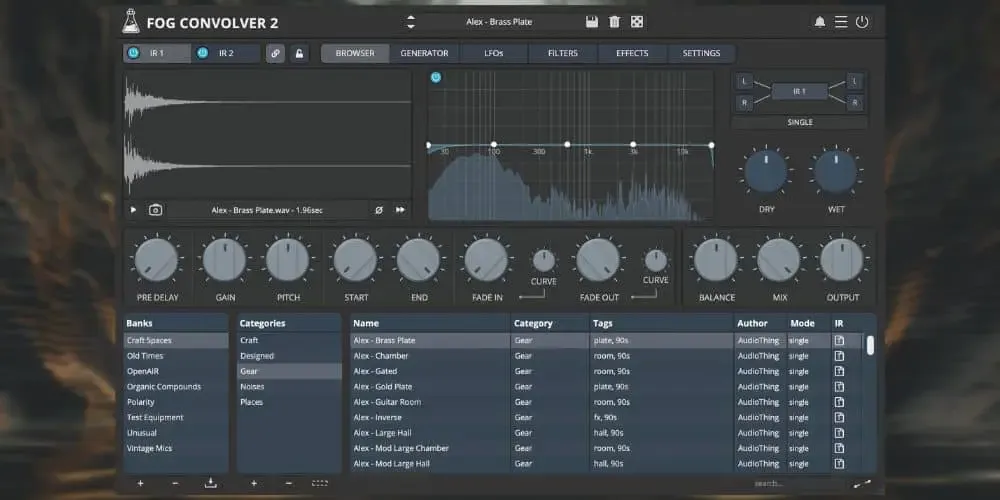The height and width of the screenshot is (500, 1000).
Task: Click the EQ node at 100 Hz
Action: click(494, 145)
